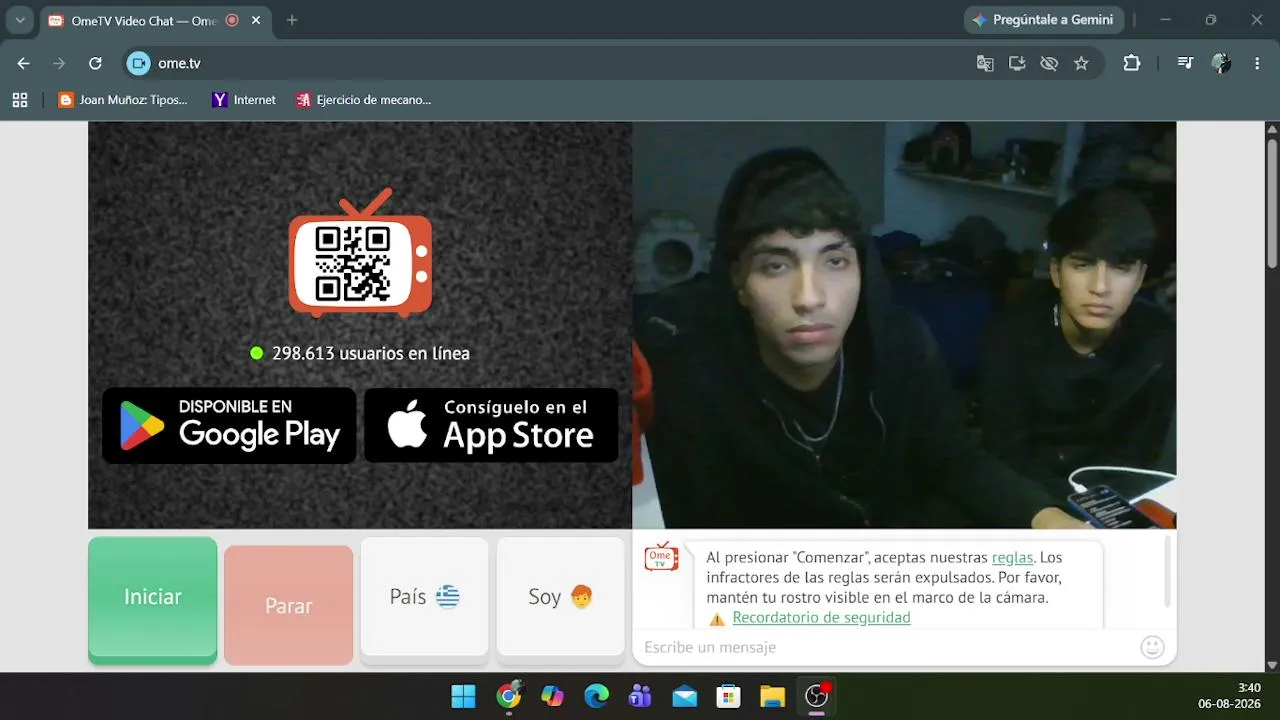Open File Explorer from the taskbar
The height and width of the screenshot is (720, 1280).
click(773, 696)
